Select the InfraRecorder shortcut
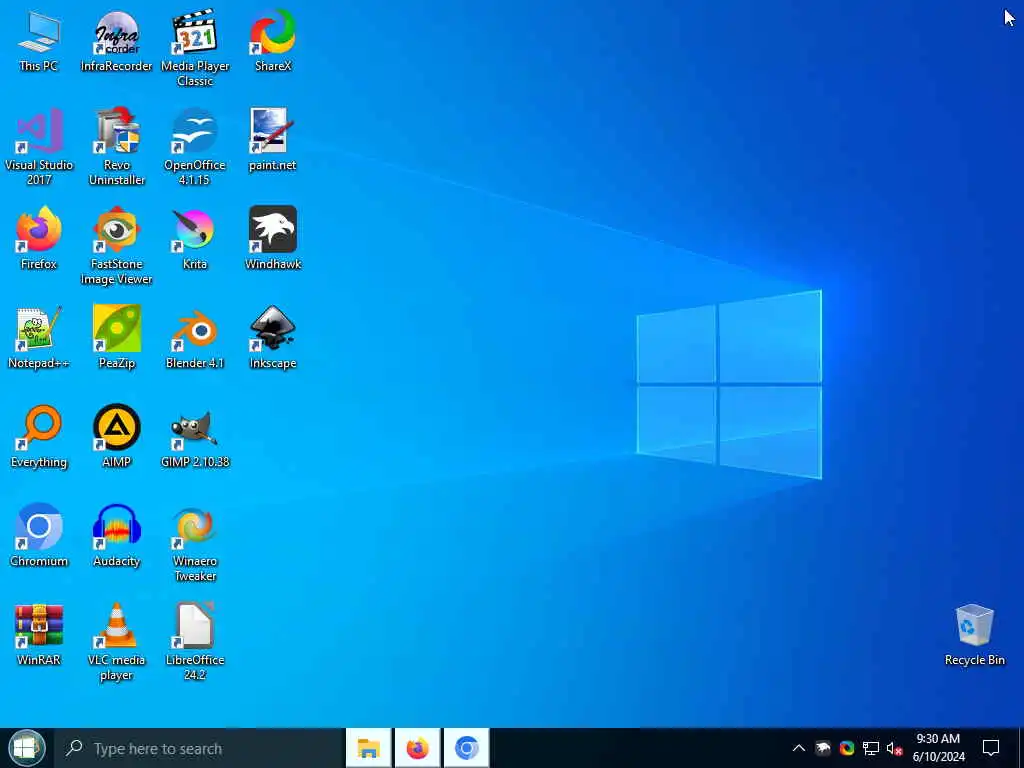This screenshot has width=1024, height=768. pyautogui.click(x=116, y=40)
